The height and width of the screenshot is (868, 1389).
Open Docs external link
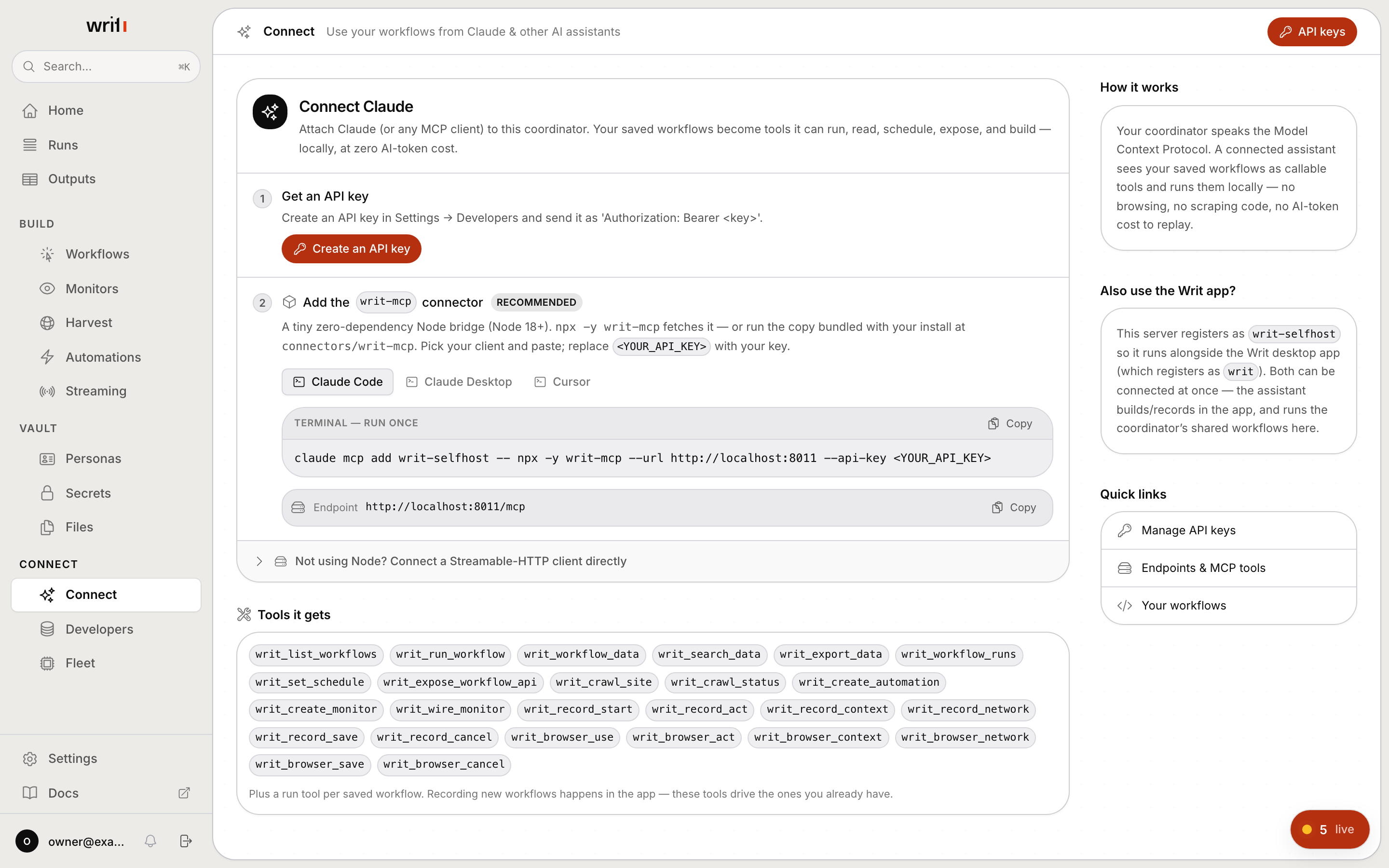(x=106, y=793)
